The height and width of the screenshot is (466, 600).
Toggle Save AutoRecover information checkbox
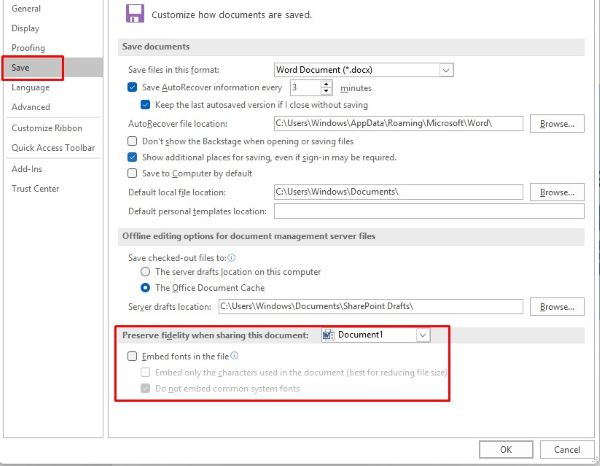132,87
